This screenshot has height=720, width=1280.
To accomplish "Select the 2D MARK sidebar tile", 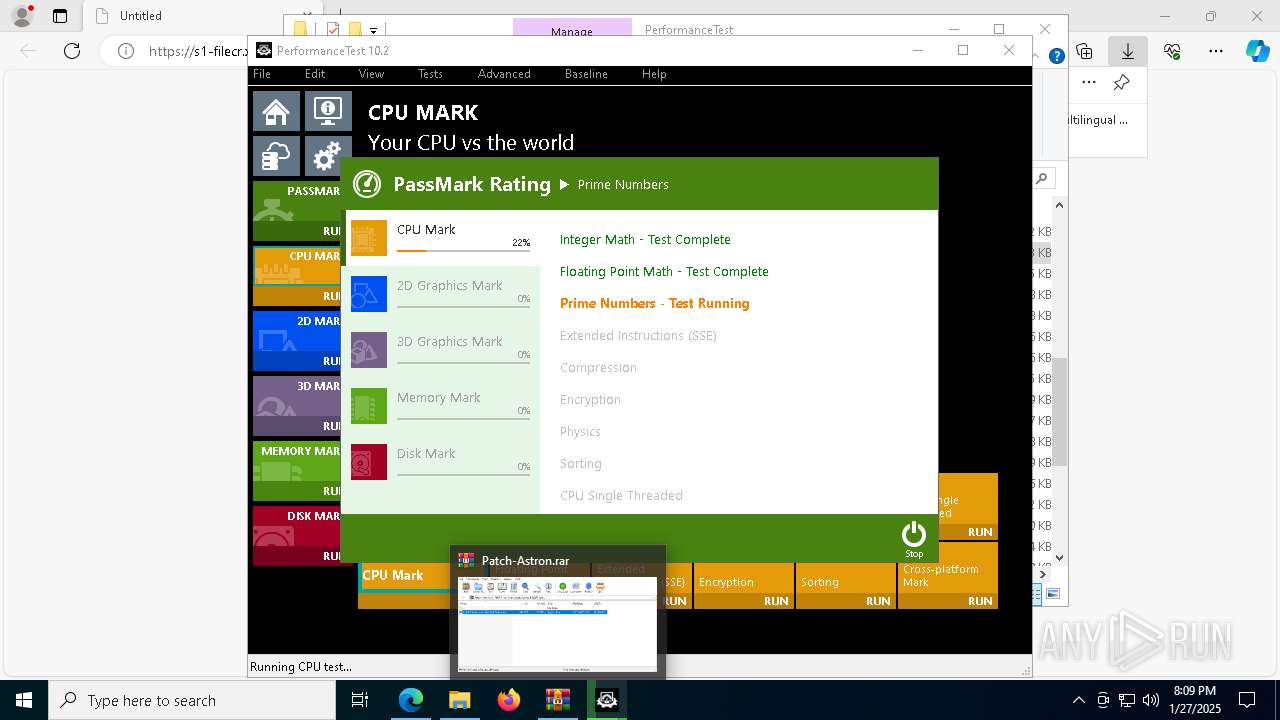I will point(297,340).
